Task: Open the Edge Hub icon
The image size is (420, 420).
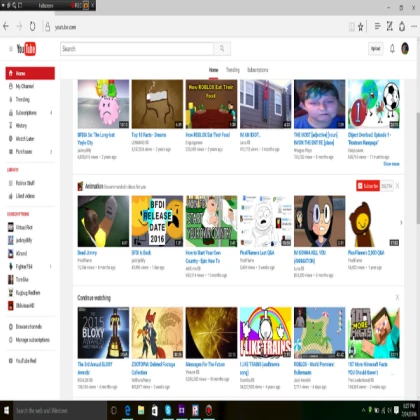Action: pyautogui.click(x=377, y=26)
